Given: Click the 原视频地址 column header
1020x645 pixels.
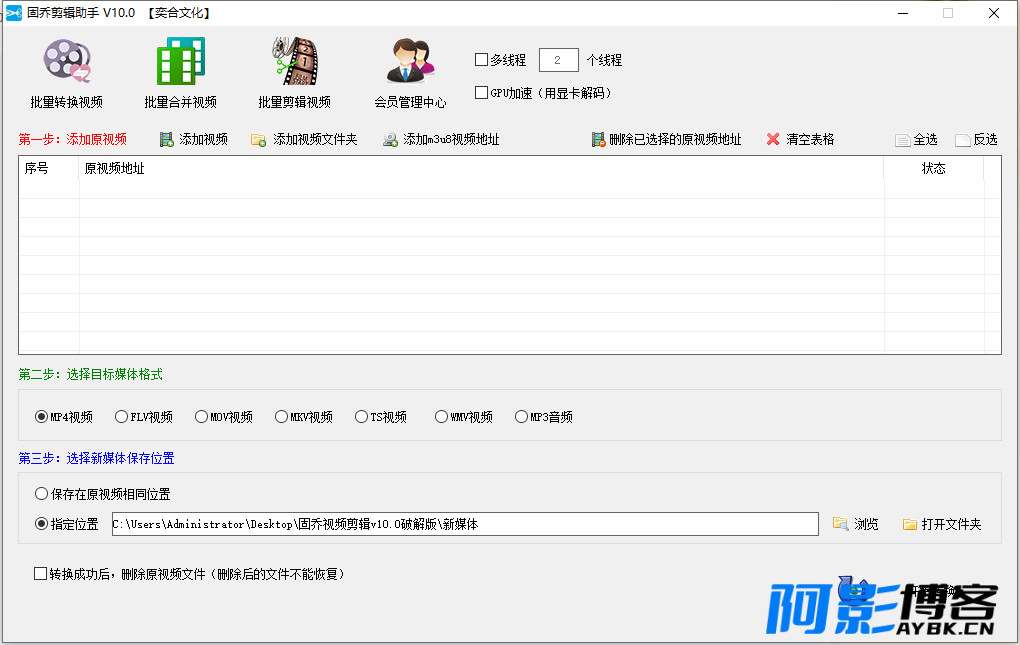Looking at the screenshot, I should click(x=481, y=168).
